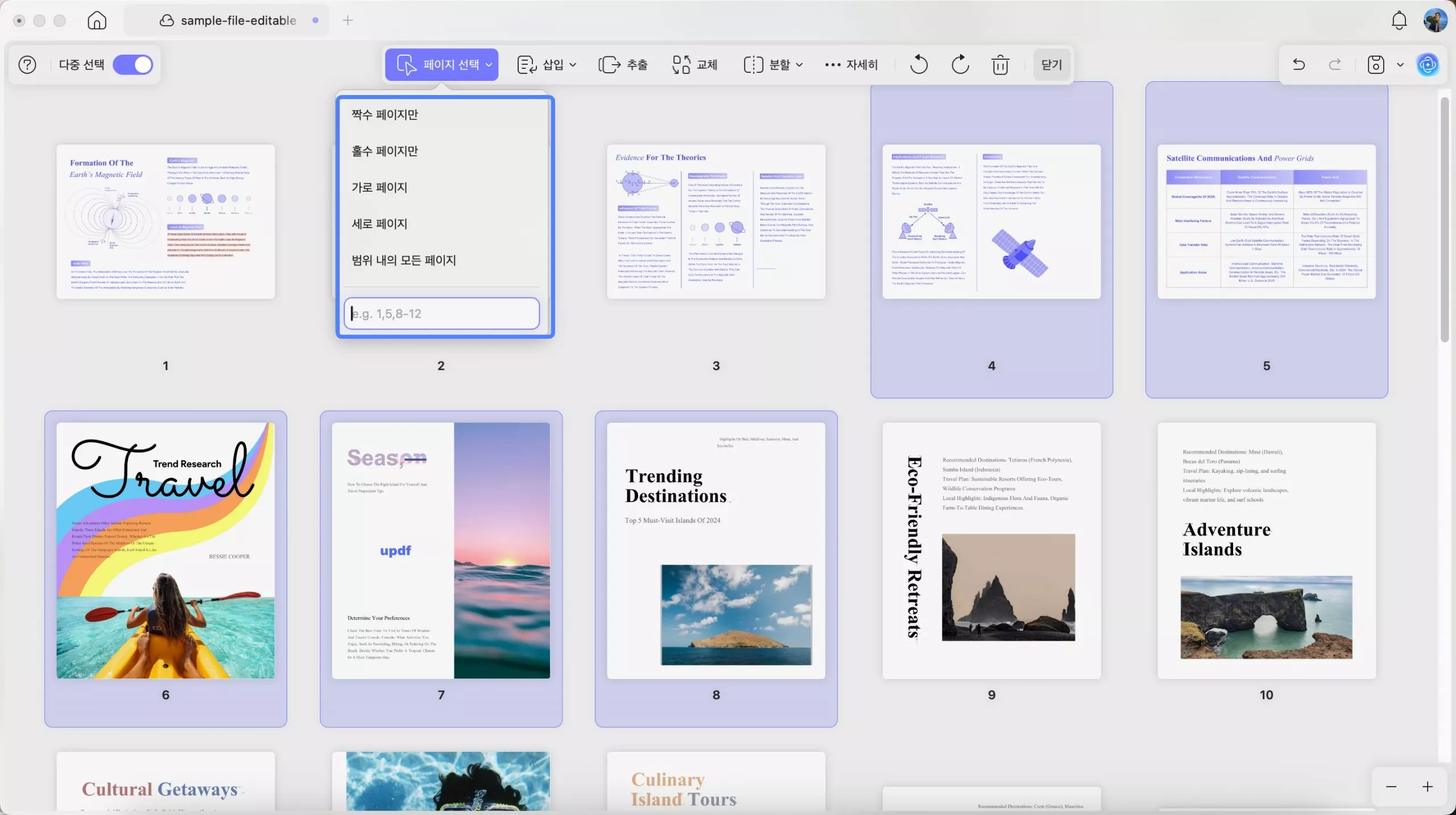Expand the save options dropdown arrow
The width and height of the screenshot is (1456, 815).
pyautogui.click(x=1400, y=65)
